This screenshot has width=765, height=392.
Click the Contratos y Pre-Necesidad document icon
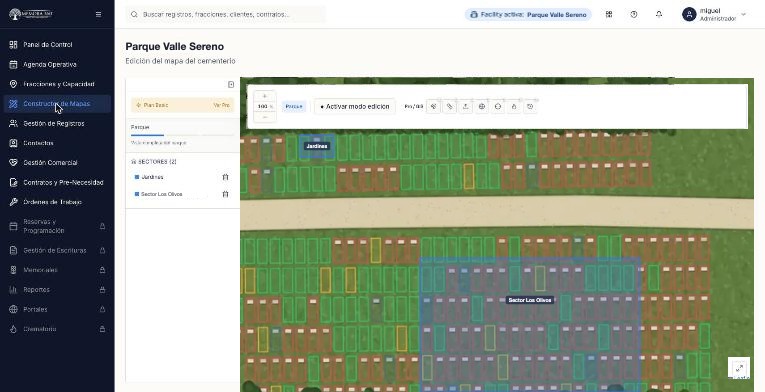(13, 183)
